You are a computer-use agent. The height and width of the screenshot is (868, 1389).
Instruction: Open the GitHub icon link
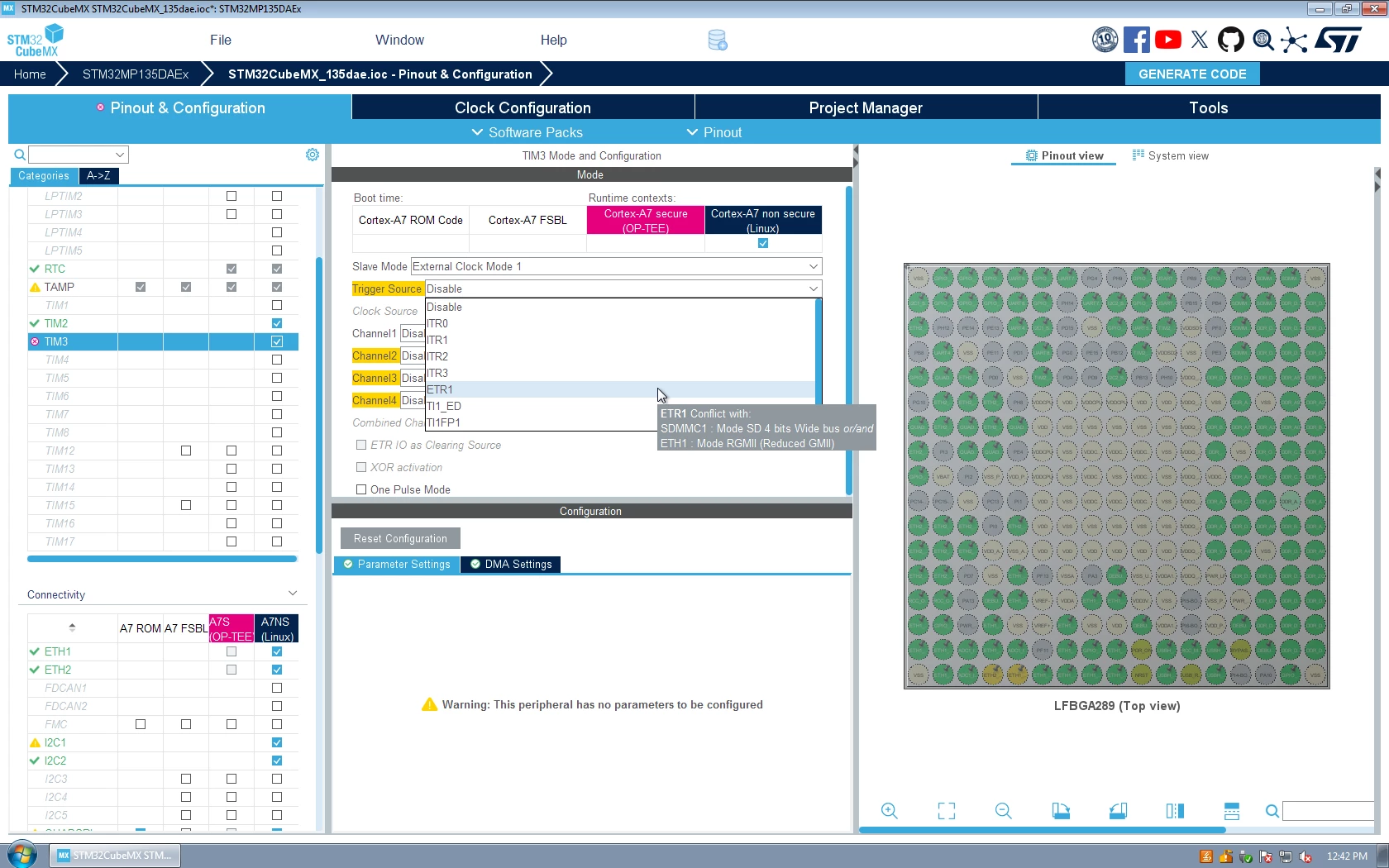(x=1231, y=40)
